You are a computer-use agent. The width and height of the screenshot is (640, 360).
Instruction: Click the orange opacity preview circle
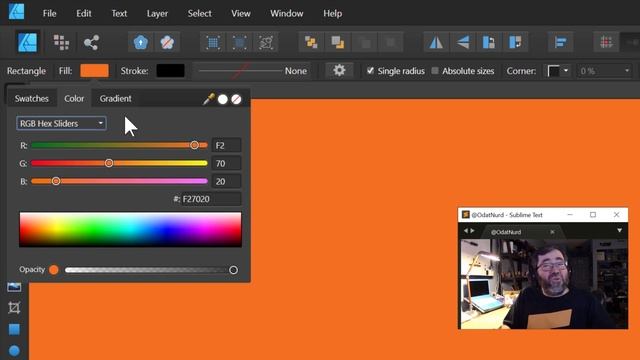click(54, 270)
